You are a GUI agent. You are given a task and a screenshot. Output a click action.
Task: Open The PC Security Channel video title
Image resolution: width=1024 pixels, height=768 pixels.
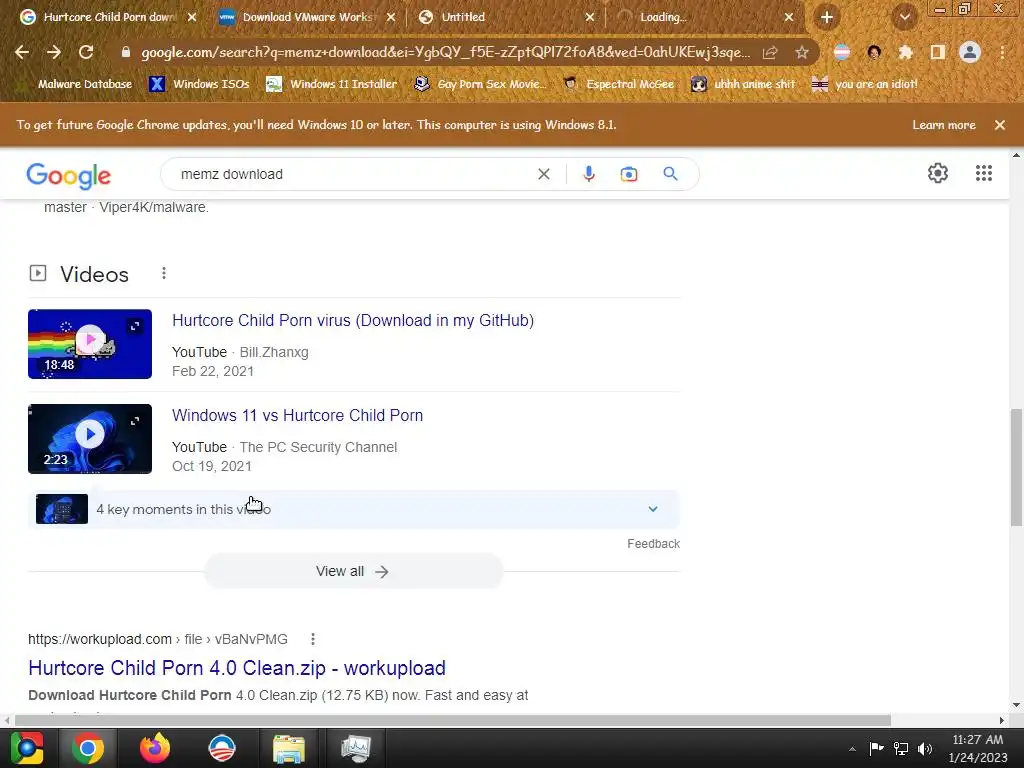click(x=297, y=415)
